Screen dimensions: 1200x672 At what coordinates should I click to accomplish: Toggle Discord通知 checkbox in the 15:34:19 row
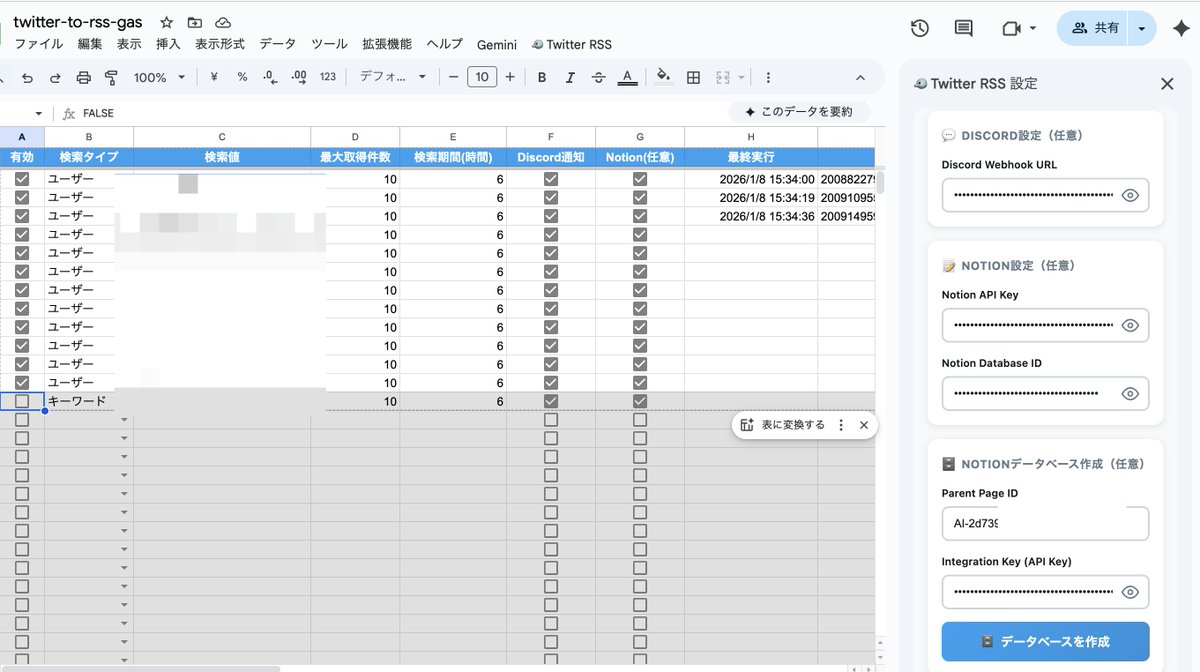550,198
